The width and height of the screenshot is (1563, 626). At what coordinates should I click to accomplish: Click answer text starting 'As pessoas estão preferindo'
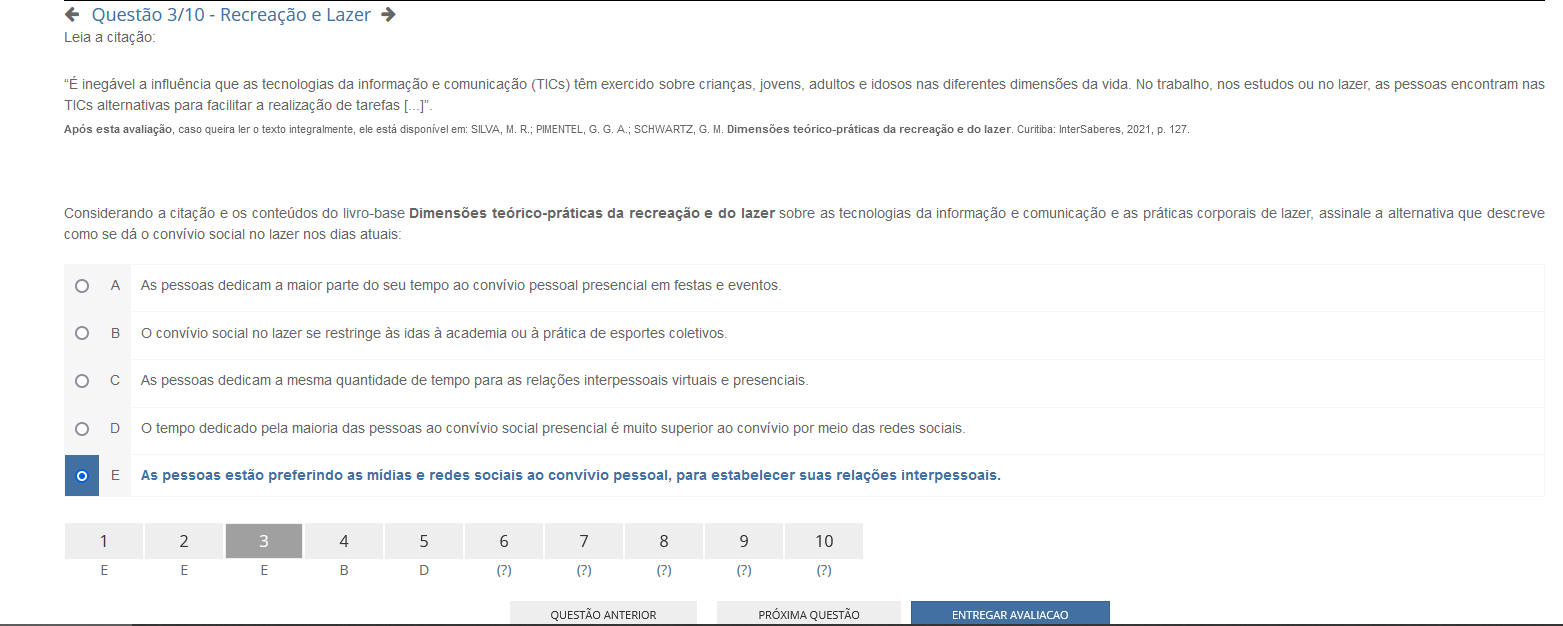tap(570, 476)
